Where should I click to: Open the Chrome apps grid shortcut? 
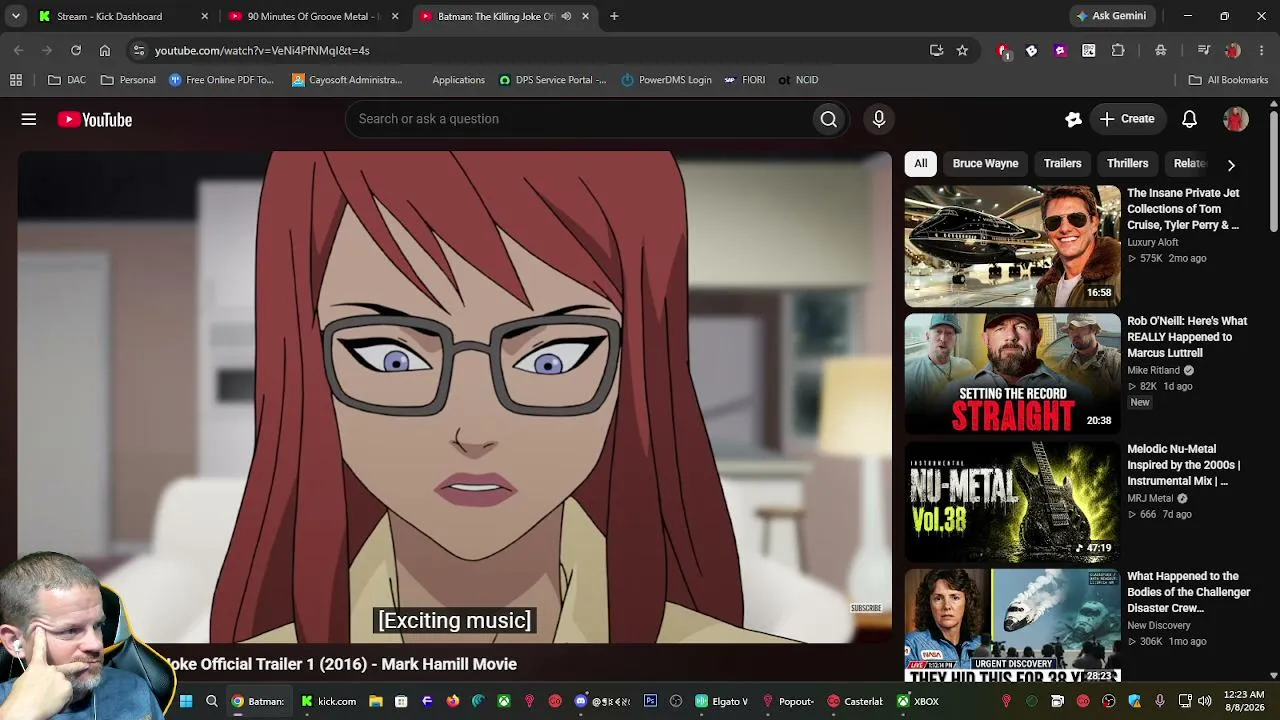pos(16,80)
